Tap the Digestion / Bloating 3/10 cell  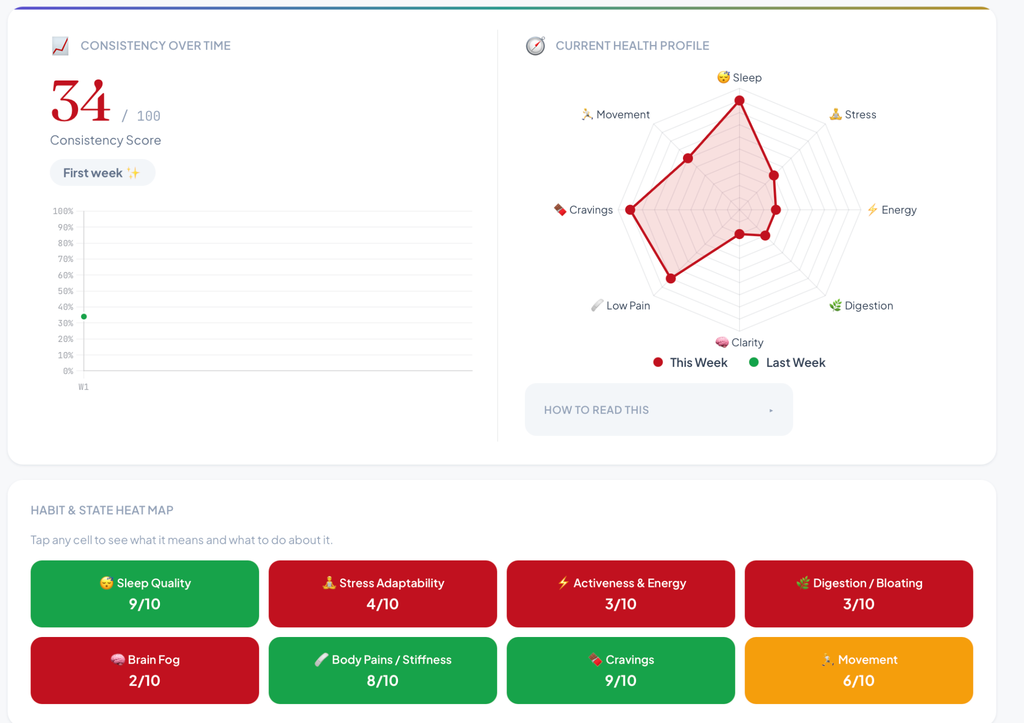coord(859,594)
